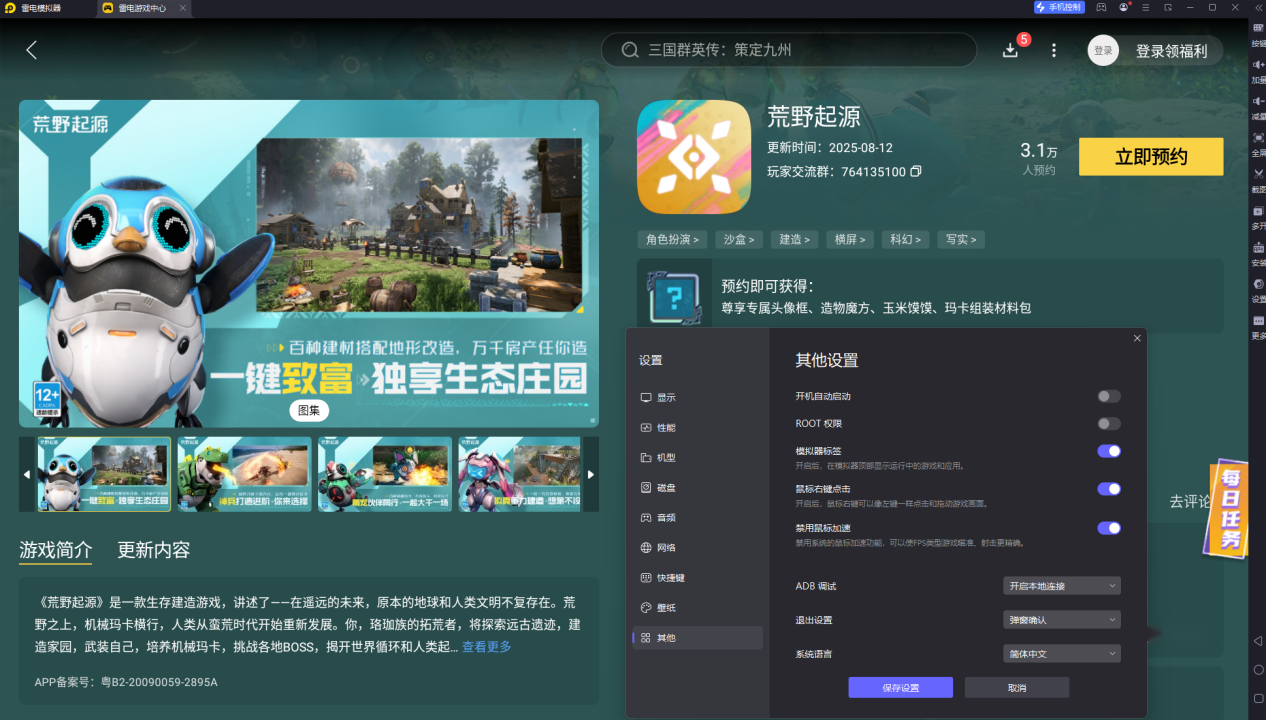The image size is (1266, 720).
Task: Click the Android back triangle icon
Action: coord(1258,640)
